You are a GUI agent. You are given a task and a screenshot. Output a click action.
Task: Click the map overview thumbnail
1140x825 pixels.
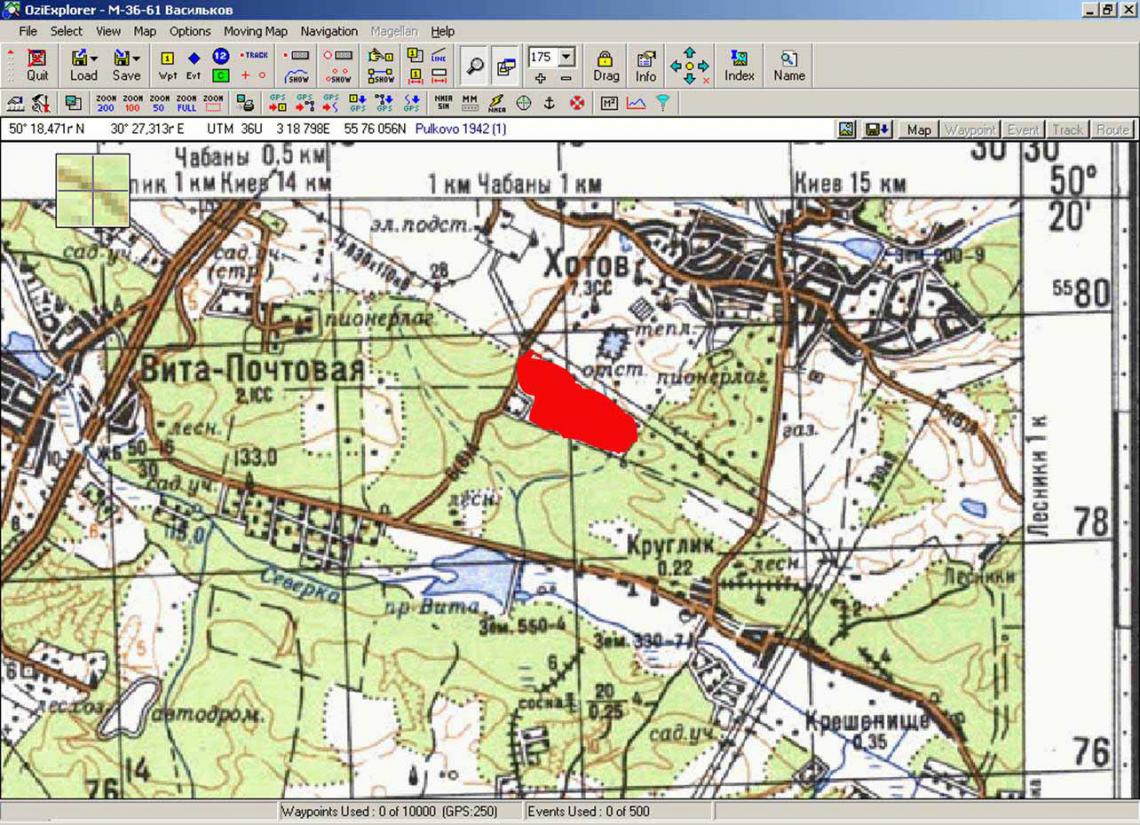point(93,190)
